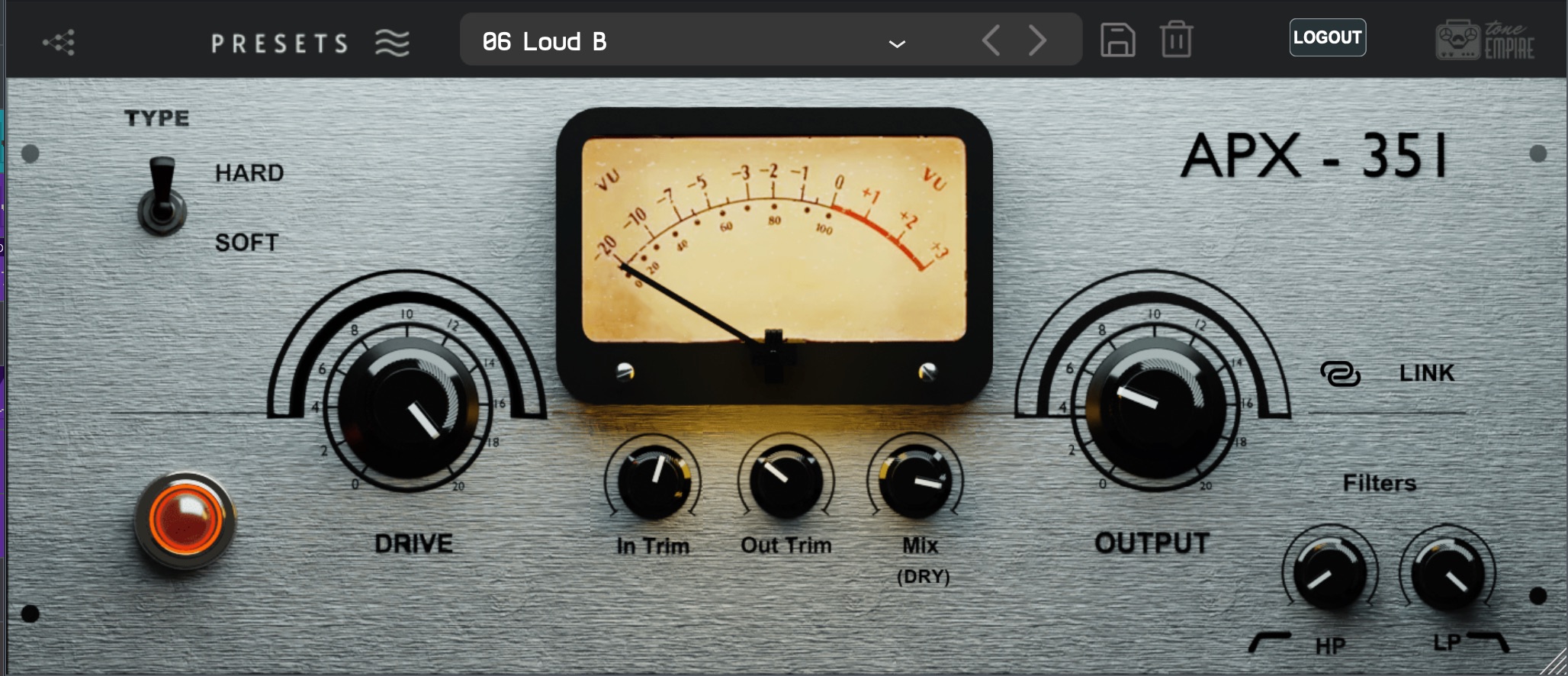Click the chain link icon
The height and width of the screenshot is (676, 1568).
click(x=1340, y=374)
